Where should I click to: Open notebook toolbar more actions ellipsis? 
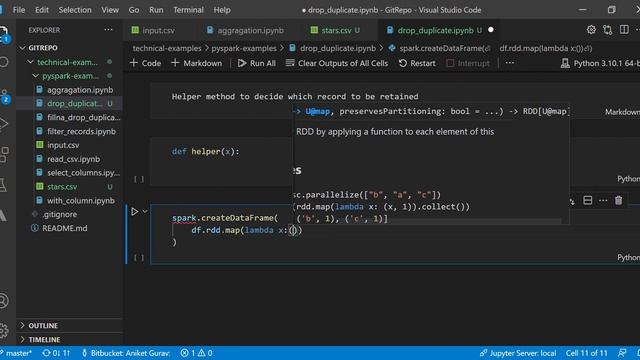click(510, 63)
